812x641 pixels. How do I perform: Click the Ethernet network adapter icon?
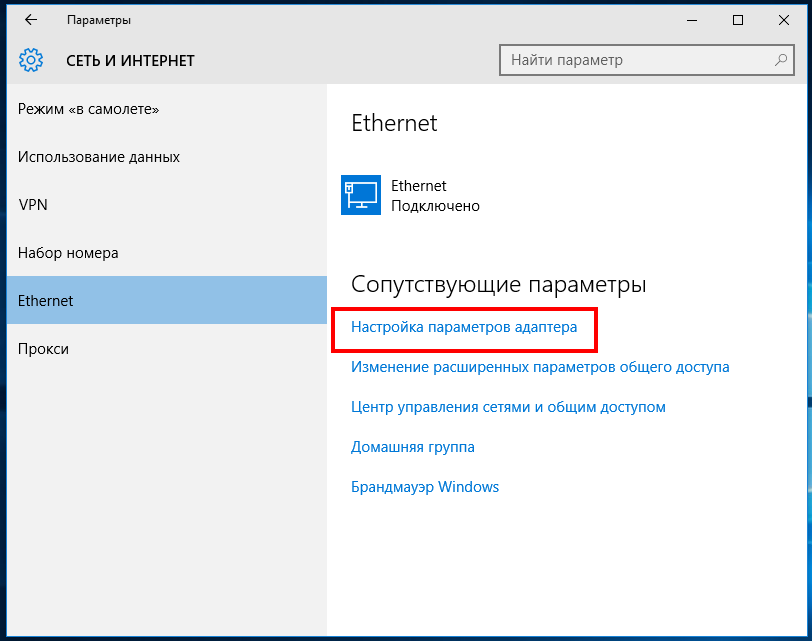(361, 195)
